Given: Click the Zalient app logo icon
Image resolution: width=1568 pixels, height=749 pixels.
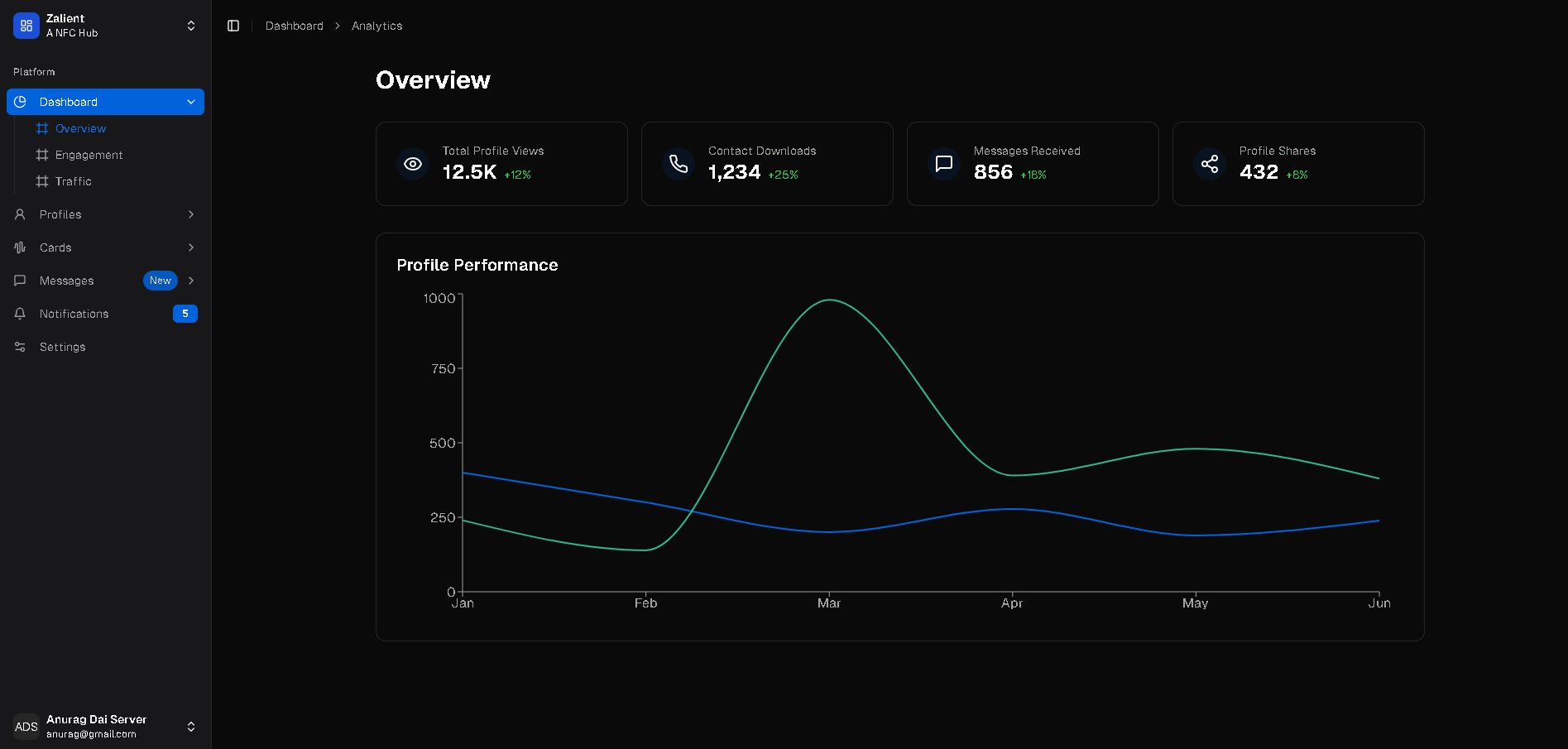Looking at the screenshot, I should click(26, 26).
